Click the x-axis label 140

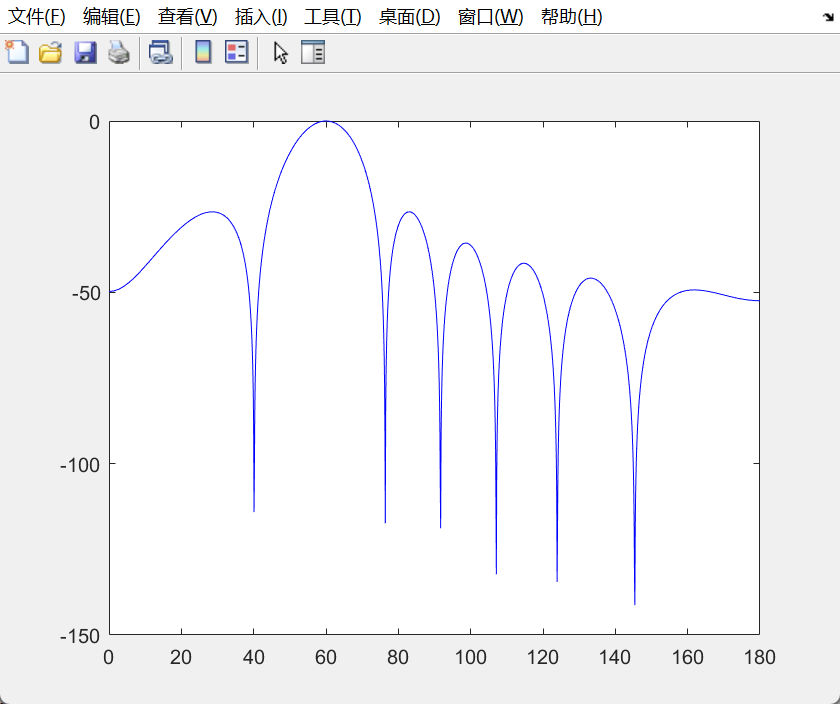click(x=615, y=657)
